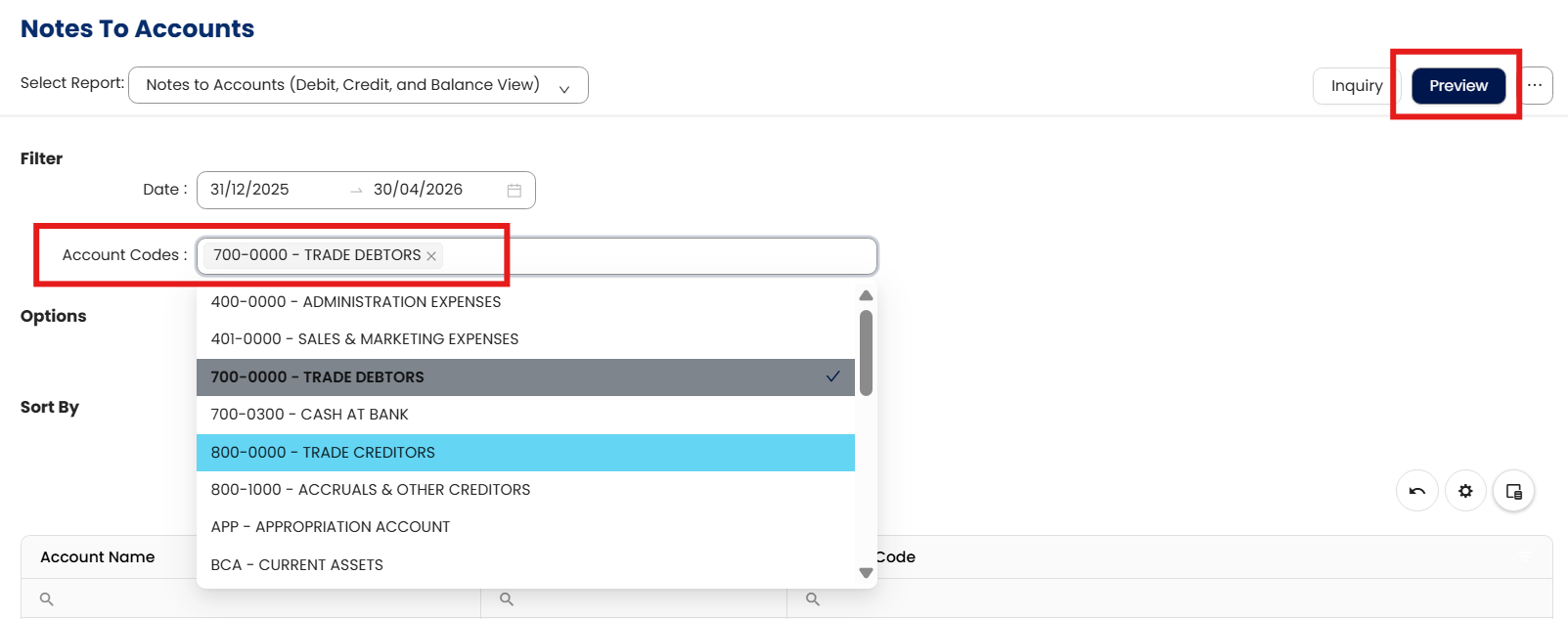The width and height of the screenshot is (1568, 619).
Task: Pick BCA - CURRENT ASSETS option
Action: (525, 565)
